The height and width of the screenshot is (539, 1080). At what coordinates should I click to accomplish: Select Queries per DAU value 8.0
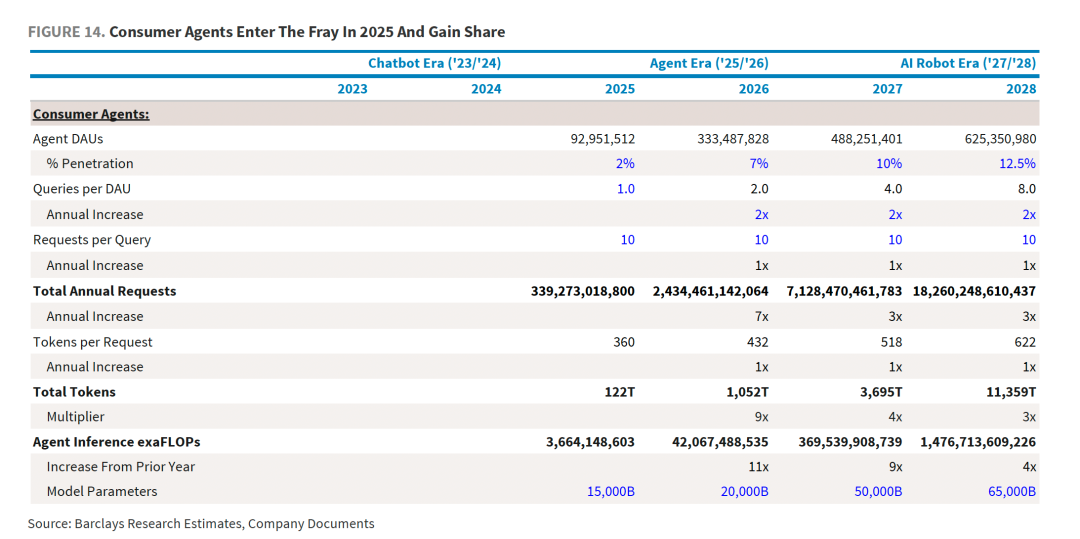coord(1028,189)
